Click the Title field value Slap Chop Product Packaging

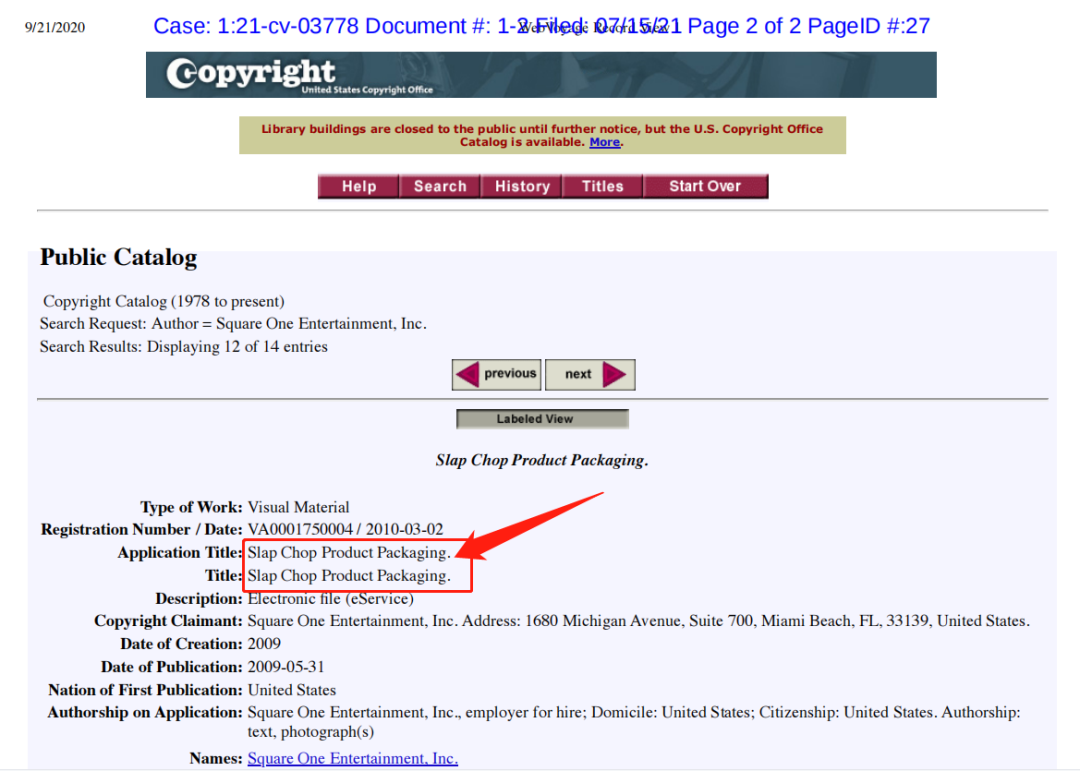349,575
